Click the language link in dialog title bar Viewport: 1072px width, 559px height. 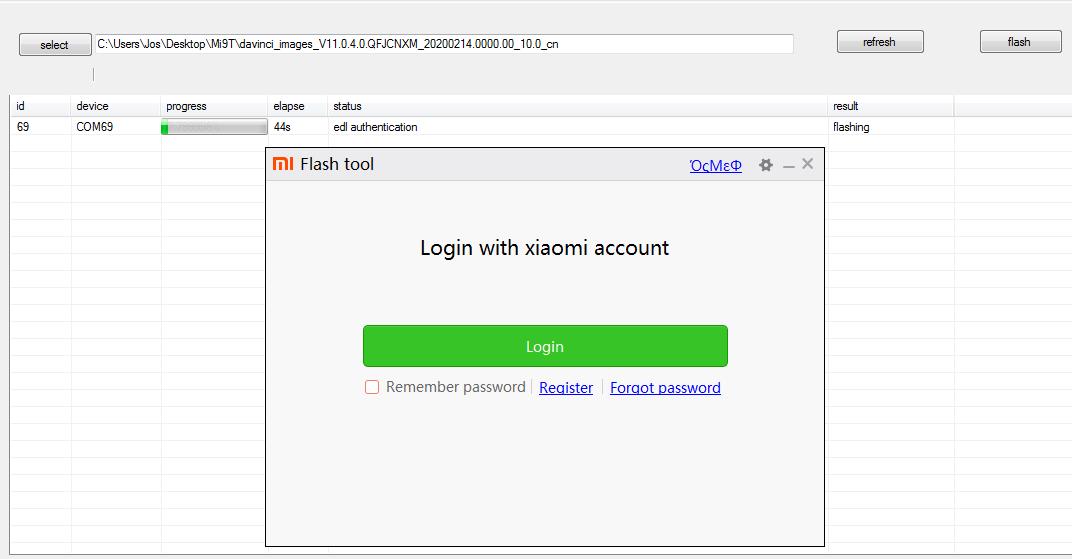coord(715,165)
